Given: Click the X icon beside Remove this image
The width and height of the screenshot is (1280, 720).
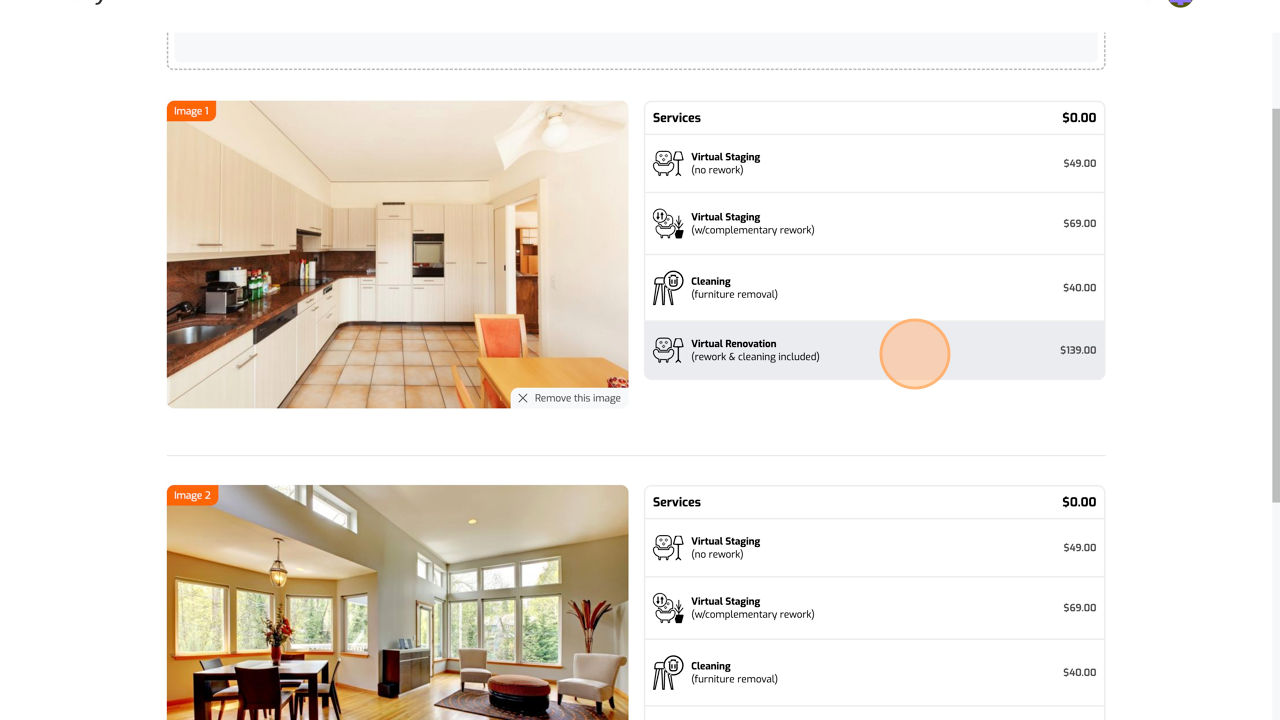Looking at the screenshot, I should [x=523, y=398].
